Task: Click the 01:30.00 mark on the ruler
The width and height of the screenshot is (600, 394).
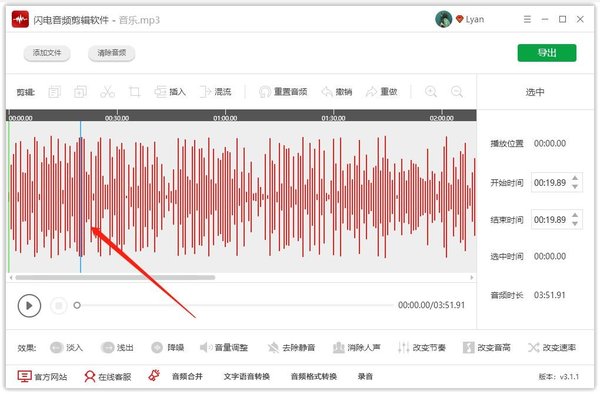Action: [x=333, y=118]
